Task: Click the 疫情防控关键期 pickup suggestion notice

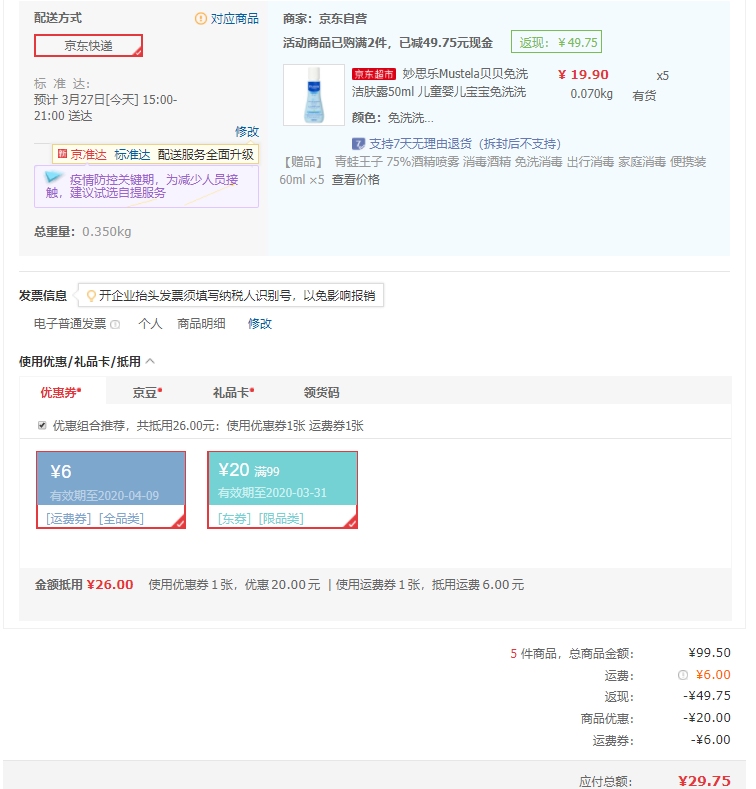Action: click(x=146, y=186)
